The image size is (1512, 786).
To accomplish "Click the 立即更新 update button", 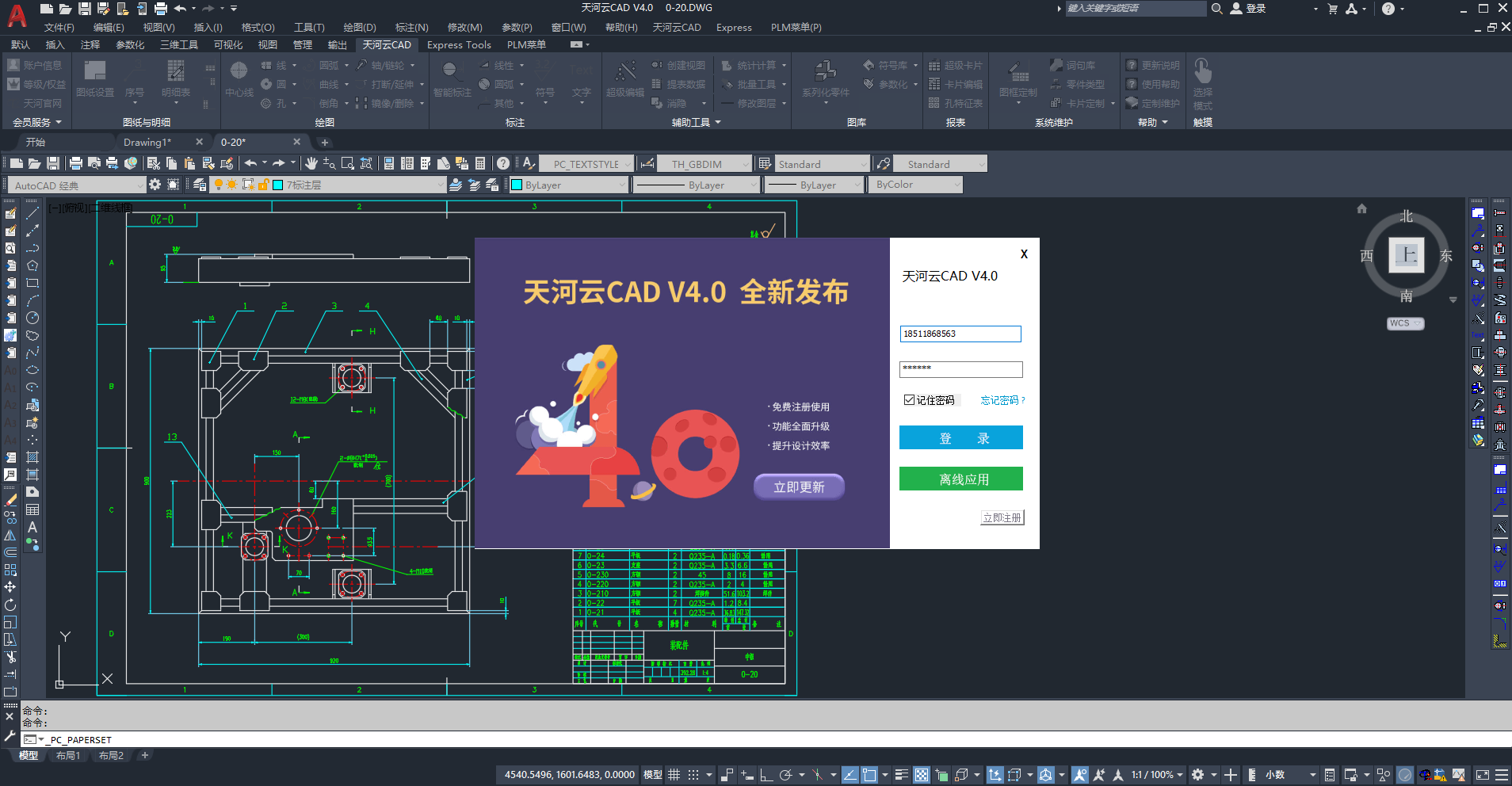I will [x=799, y=486].
